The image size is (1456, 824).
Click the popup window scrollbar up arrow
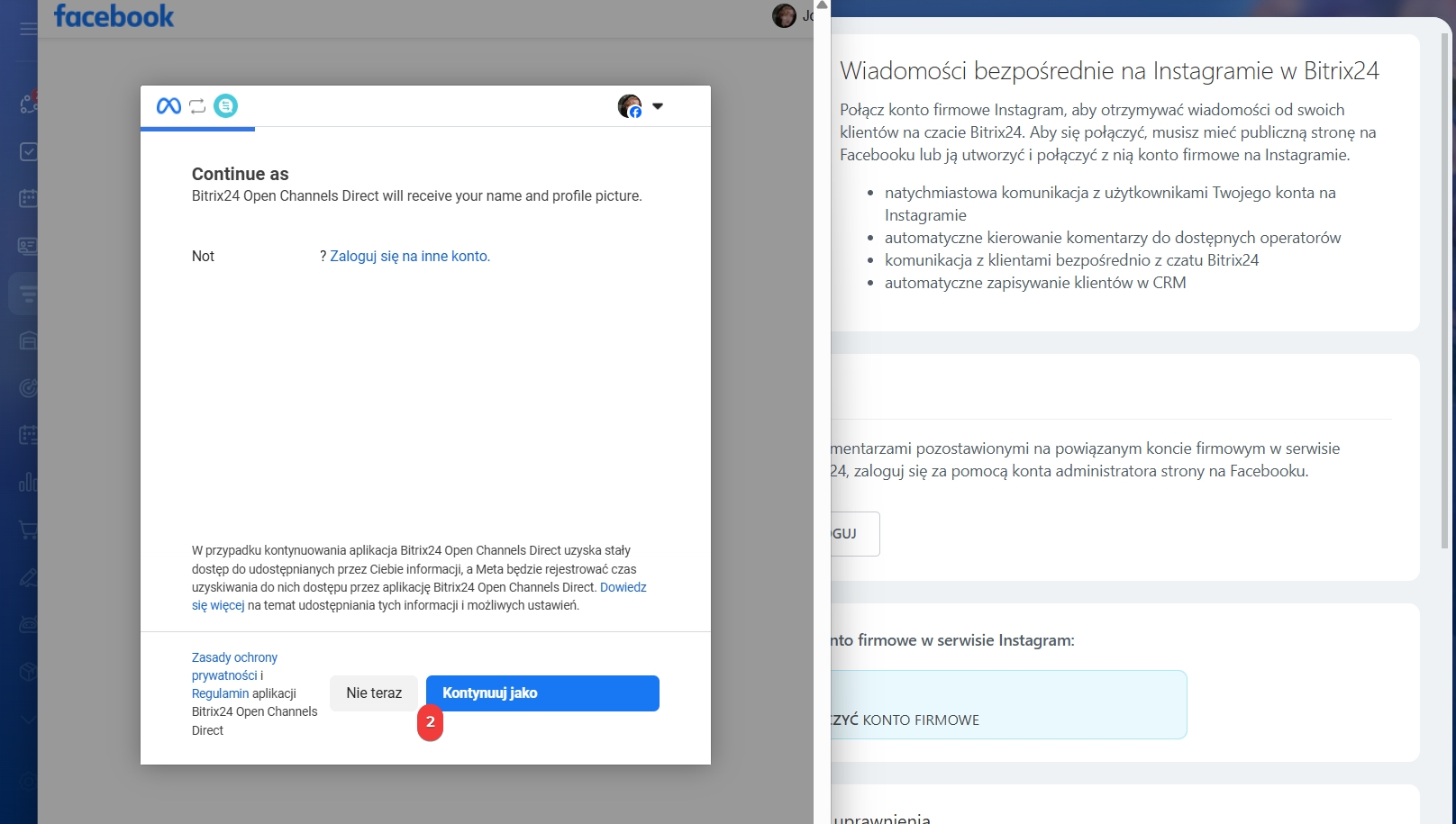822,5
